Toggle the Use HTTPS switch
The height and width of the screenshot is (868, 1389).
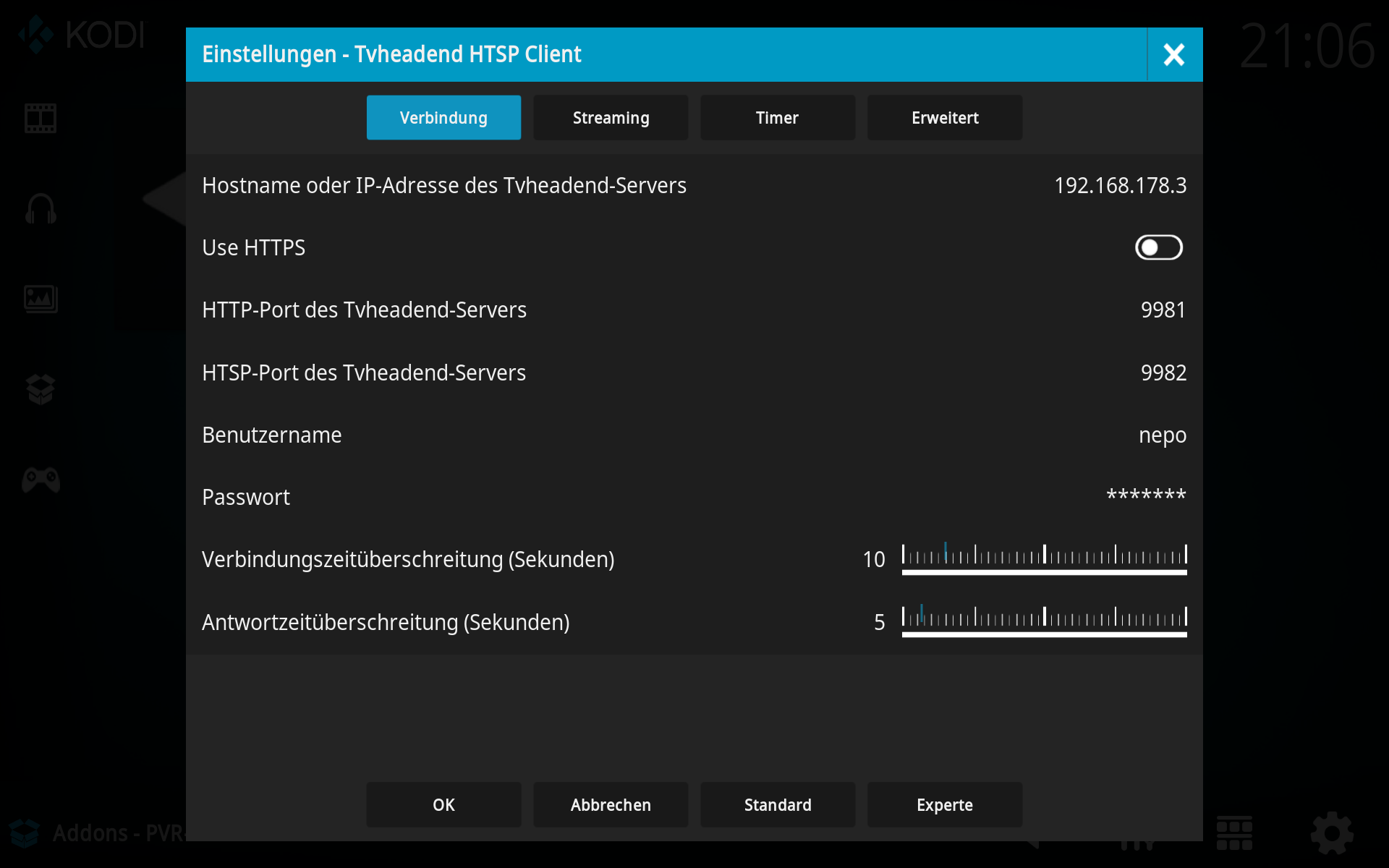tap(1158, 247)
